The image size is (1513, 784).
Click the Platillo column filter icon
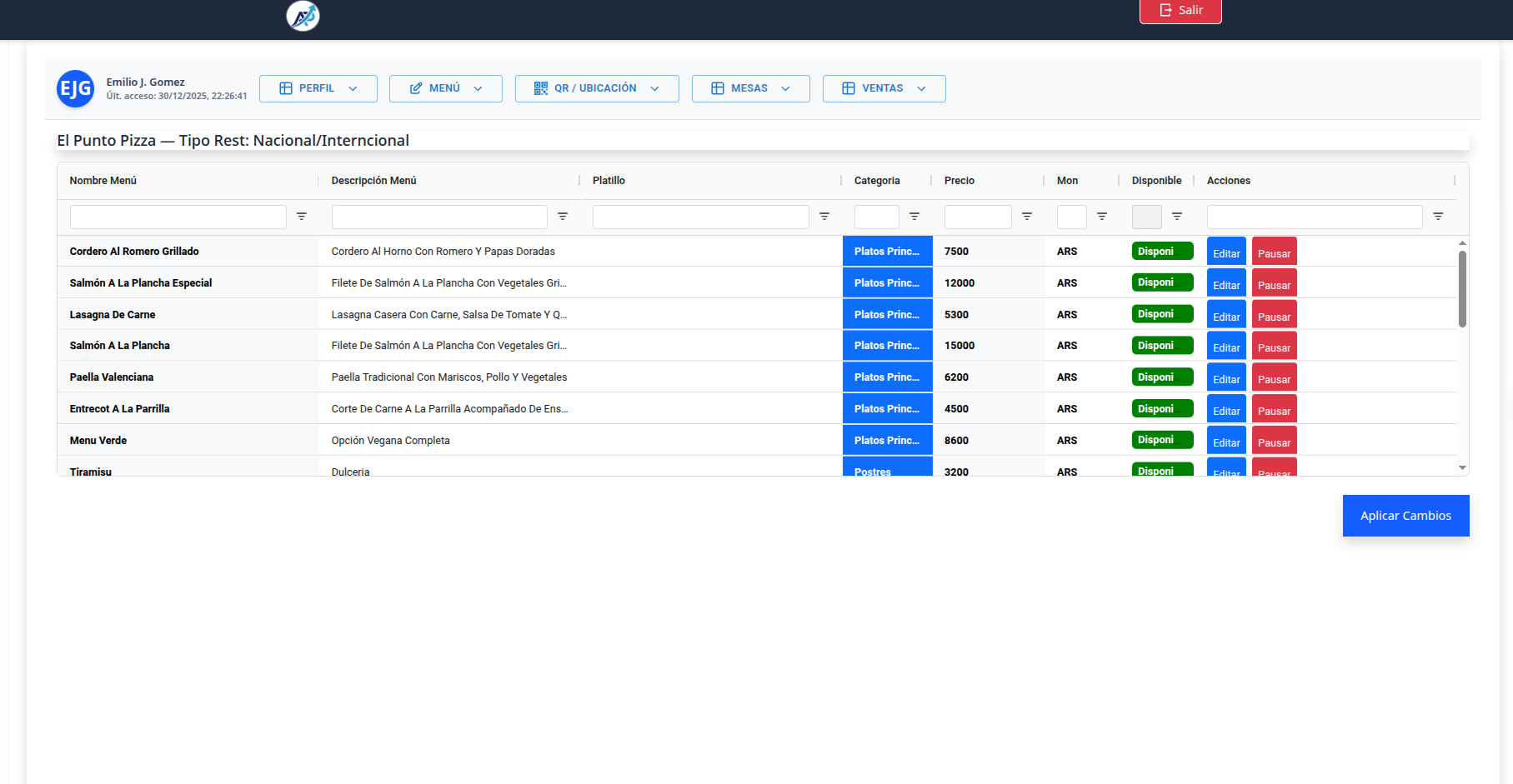[x=824, y=217]
